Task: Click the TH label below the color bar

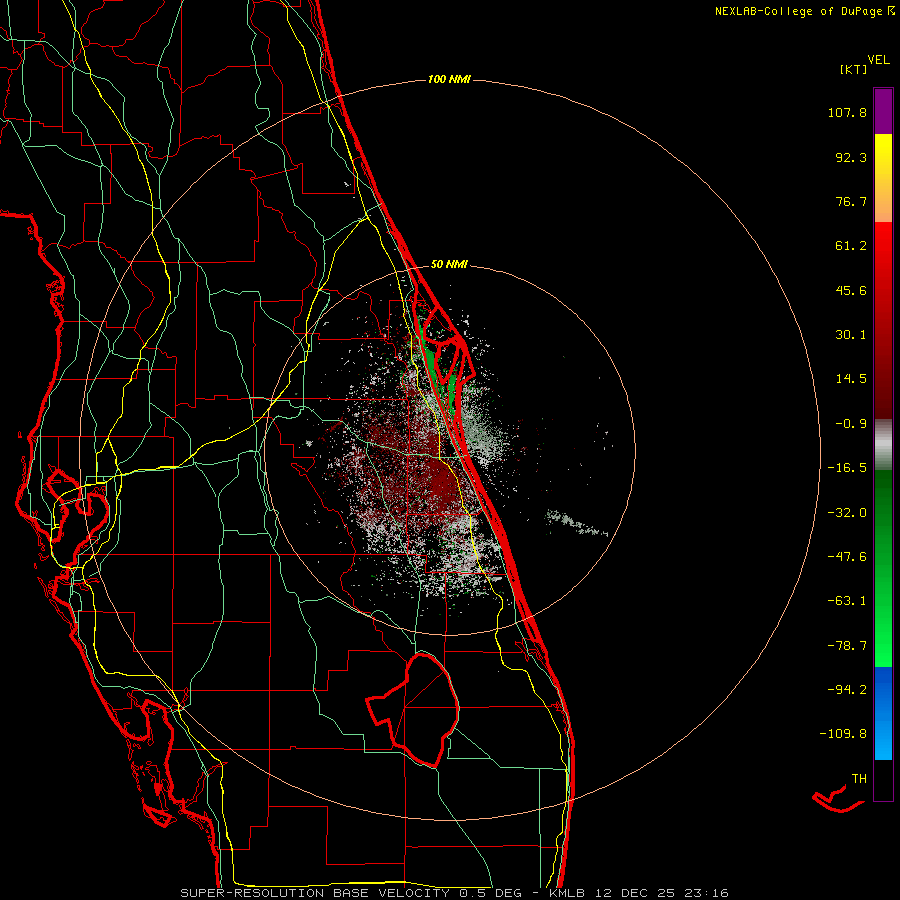Action: tap(859, 779)
